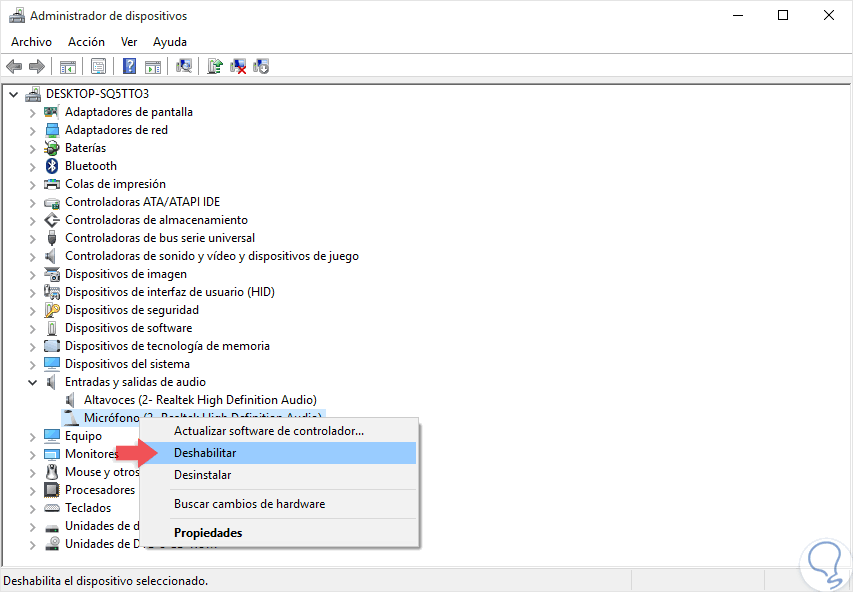The image size is (853, 592).
Task: Click the Procesadores chip icon
Action: click(x=52, y=490)
